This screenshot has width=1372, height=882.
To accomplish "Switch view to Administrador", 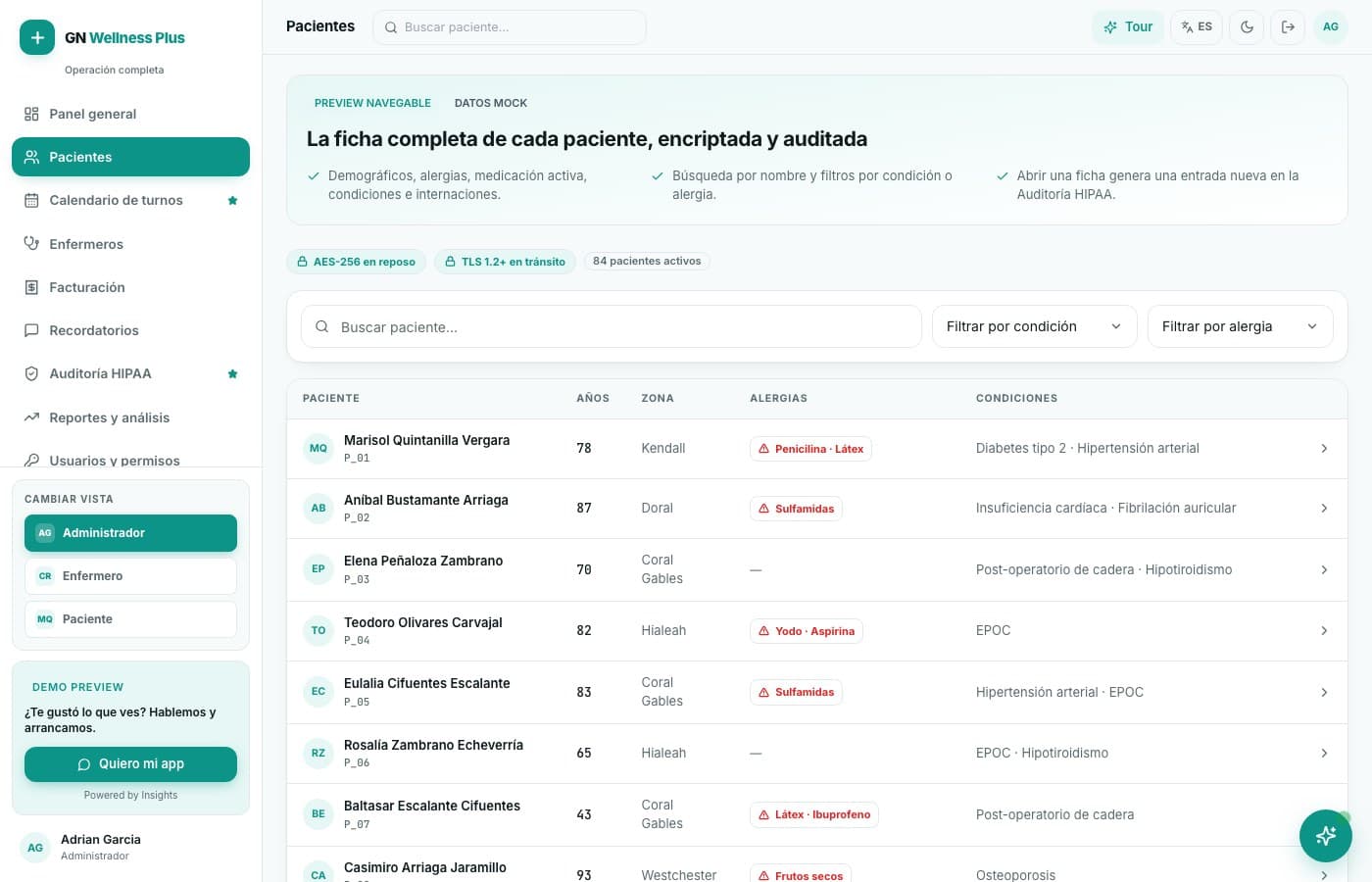I will click(x=130, y=533).
